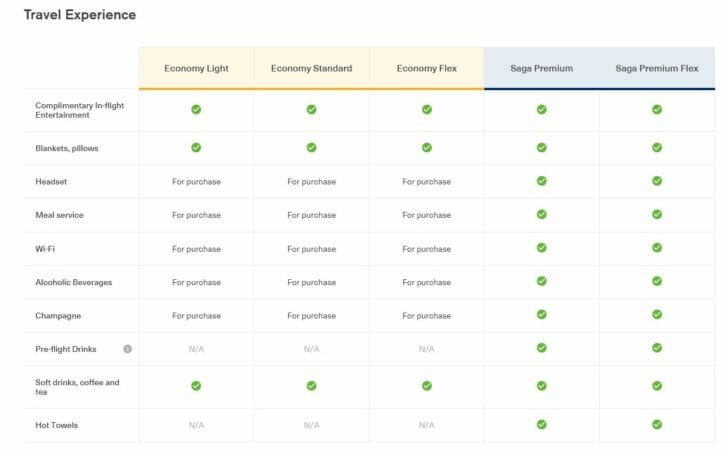Image resolution: width=728 pixels, height=452 pixels.
Task: Click Saga Premium Flex checkmark for Meal service
Action: 657,214
